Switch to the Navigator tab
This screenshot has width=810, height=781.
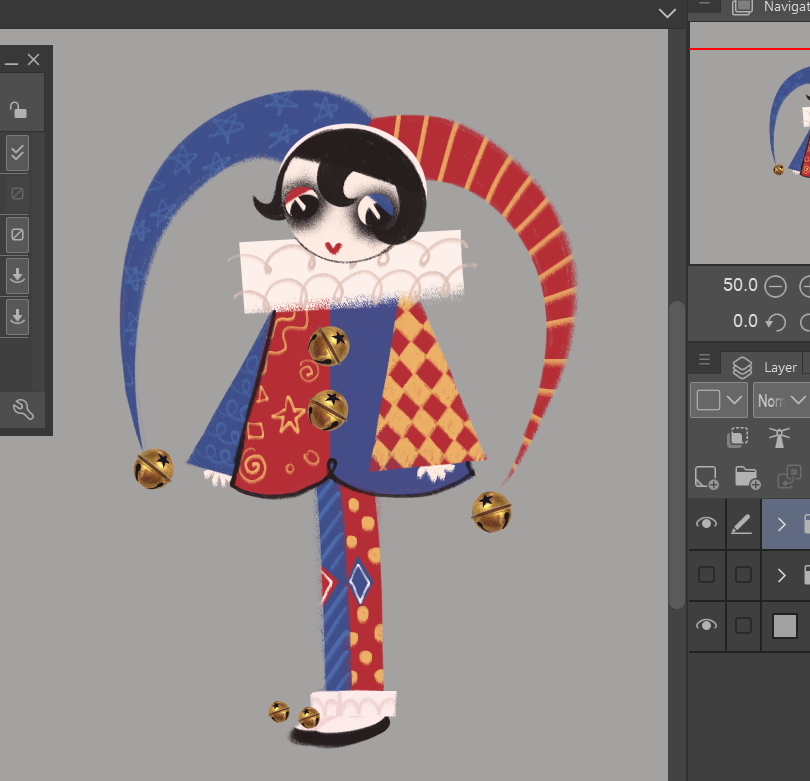(771, 7)
